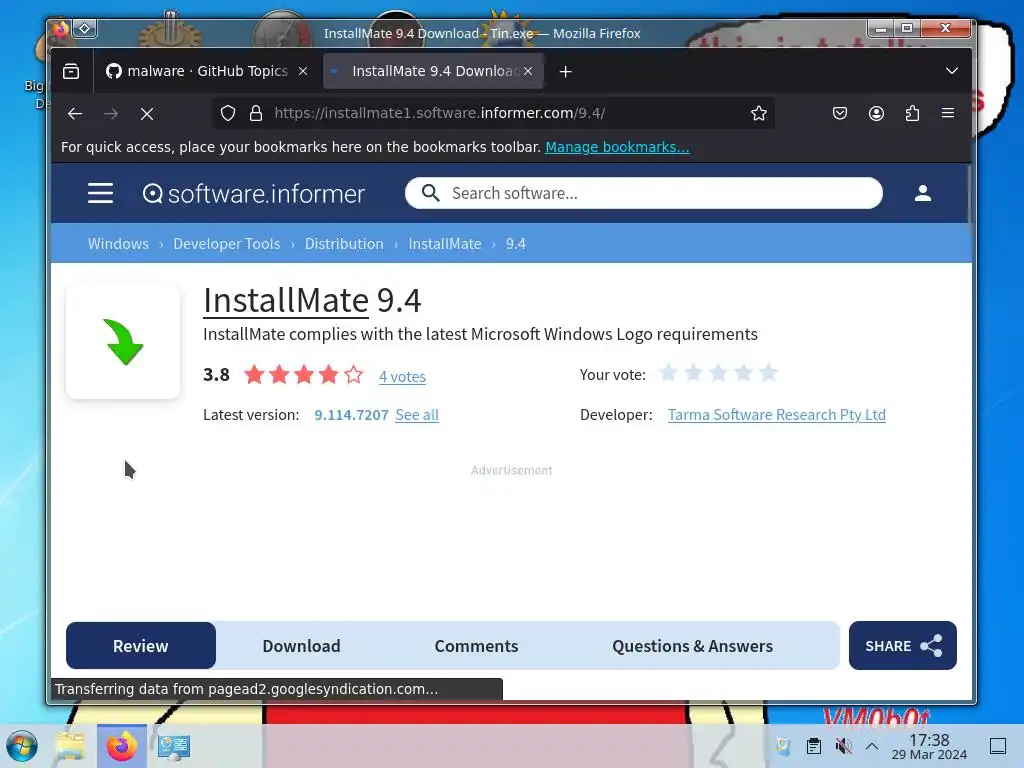Viewport: 1024px width, 768px height.
Task: Go forward one page in Firefox
Action: [x=111, y=114]
